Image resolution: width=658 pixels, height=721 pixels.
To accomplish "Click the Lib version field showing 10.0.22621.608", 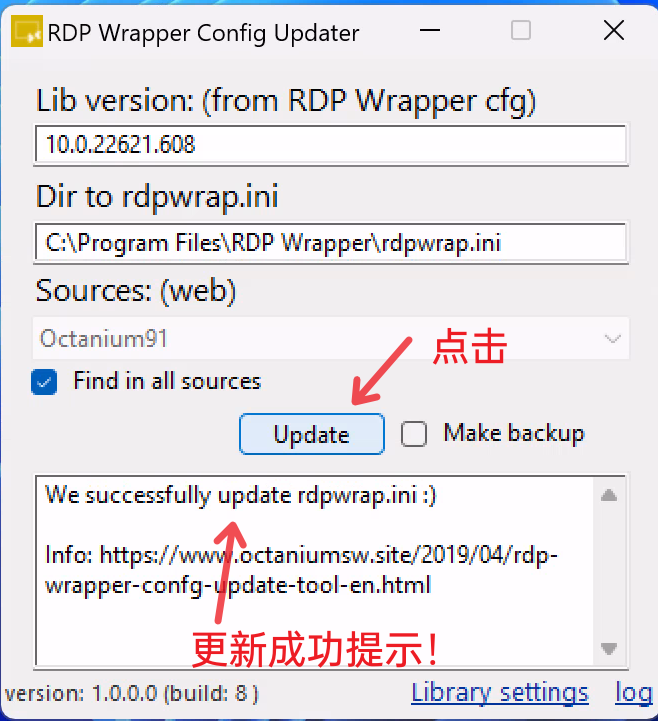I will pyautogui.click(x=331, y=144).
